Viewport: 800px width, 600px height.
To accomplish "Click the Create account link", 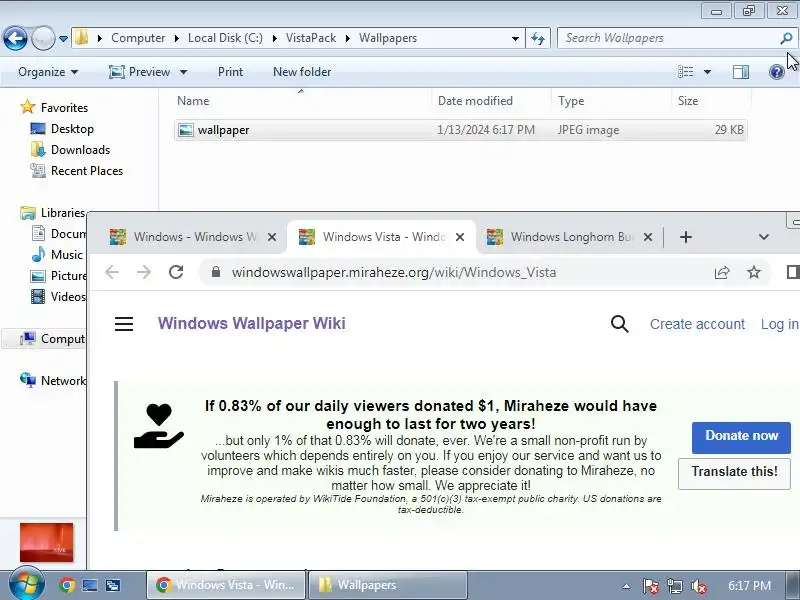I will [x=697, y=324].
